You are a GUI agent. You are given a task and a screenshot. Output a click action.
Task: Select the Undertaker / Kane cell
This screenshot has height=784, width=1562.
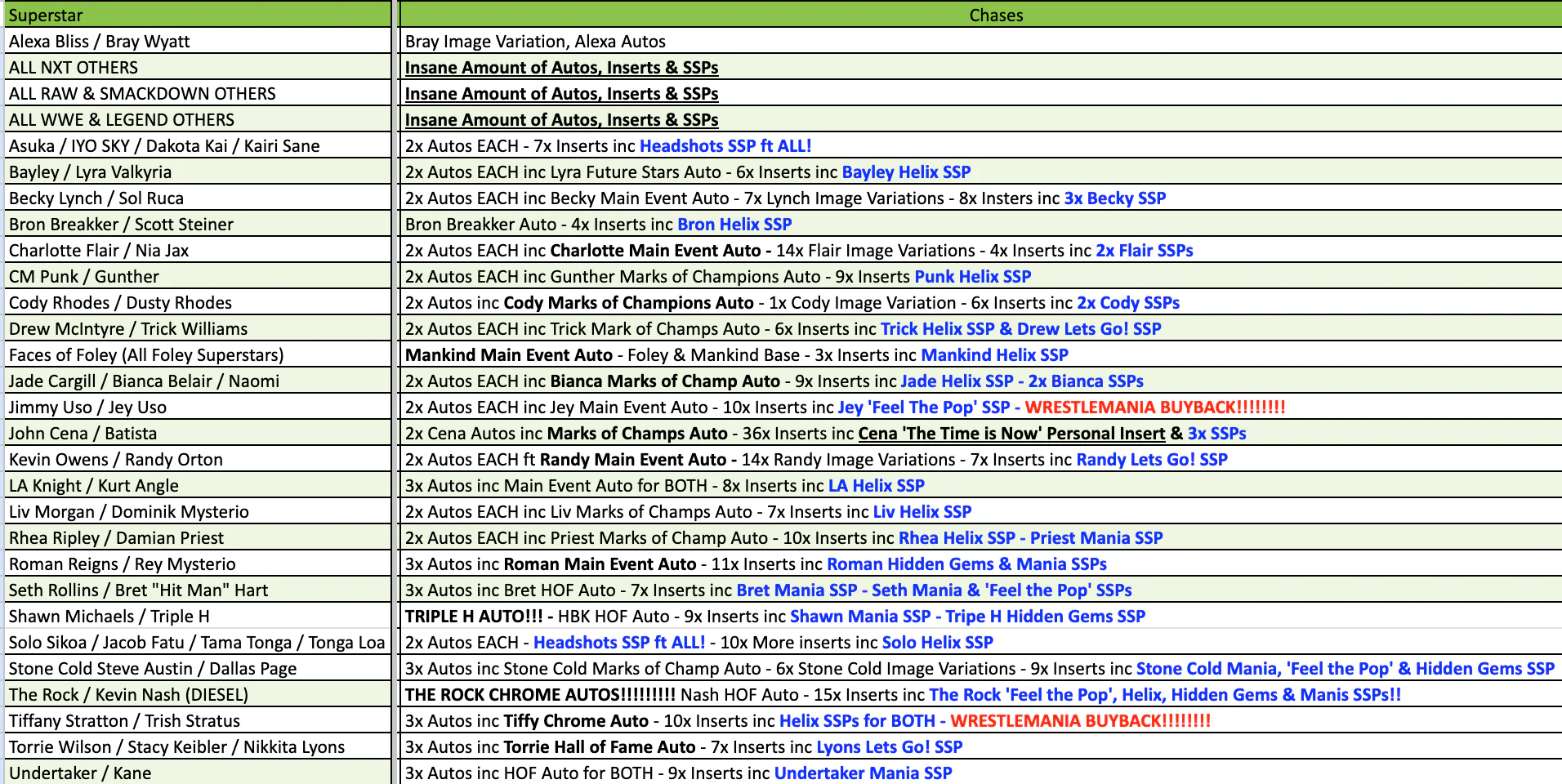[x=198, y=773]
